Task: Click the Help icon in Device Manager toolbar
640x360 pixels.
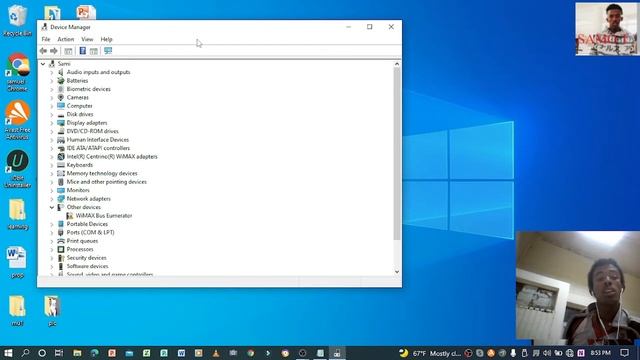Action: [x=82, y=51]
